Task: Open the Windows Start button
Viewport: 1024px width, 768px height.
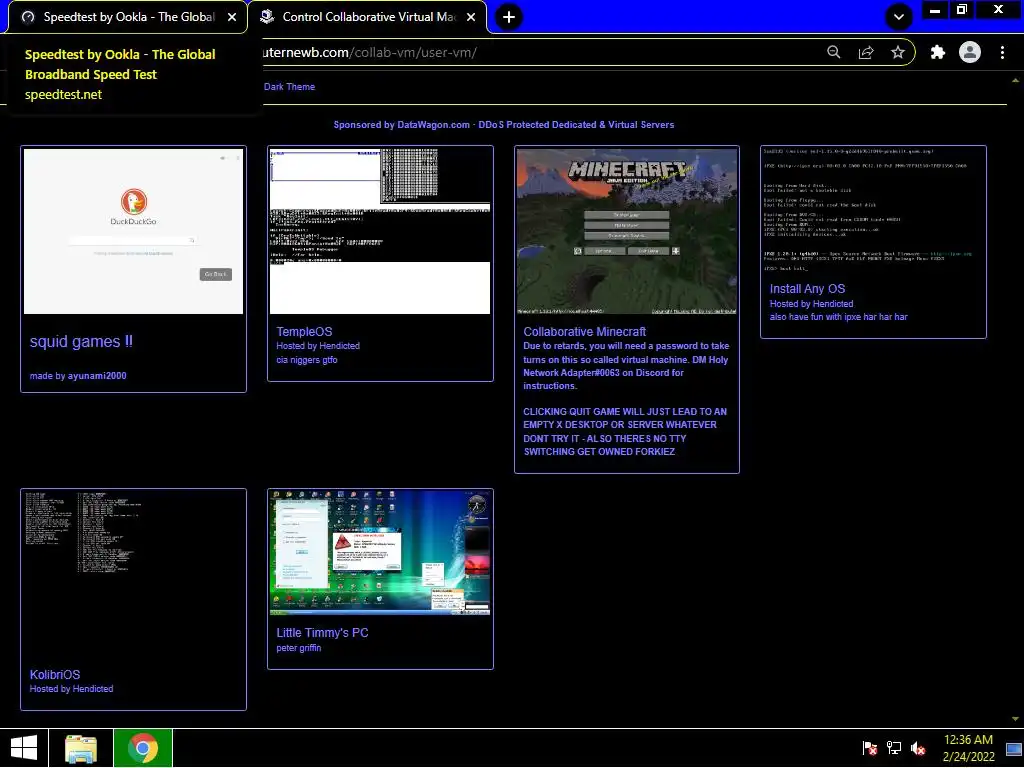Action: [24, 748]
